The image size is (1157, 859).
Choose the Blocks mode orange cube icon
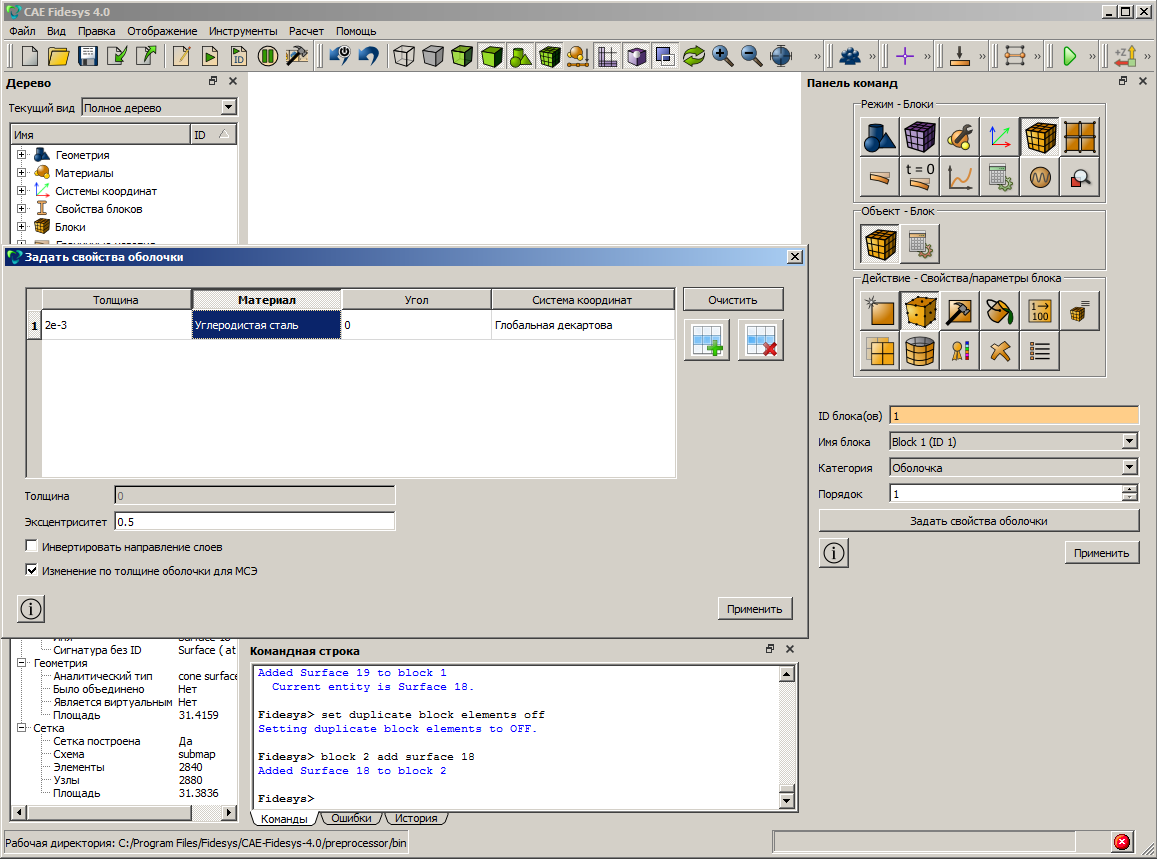click(x=1040, y=137)
